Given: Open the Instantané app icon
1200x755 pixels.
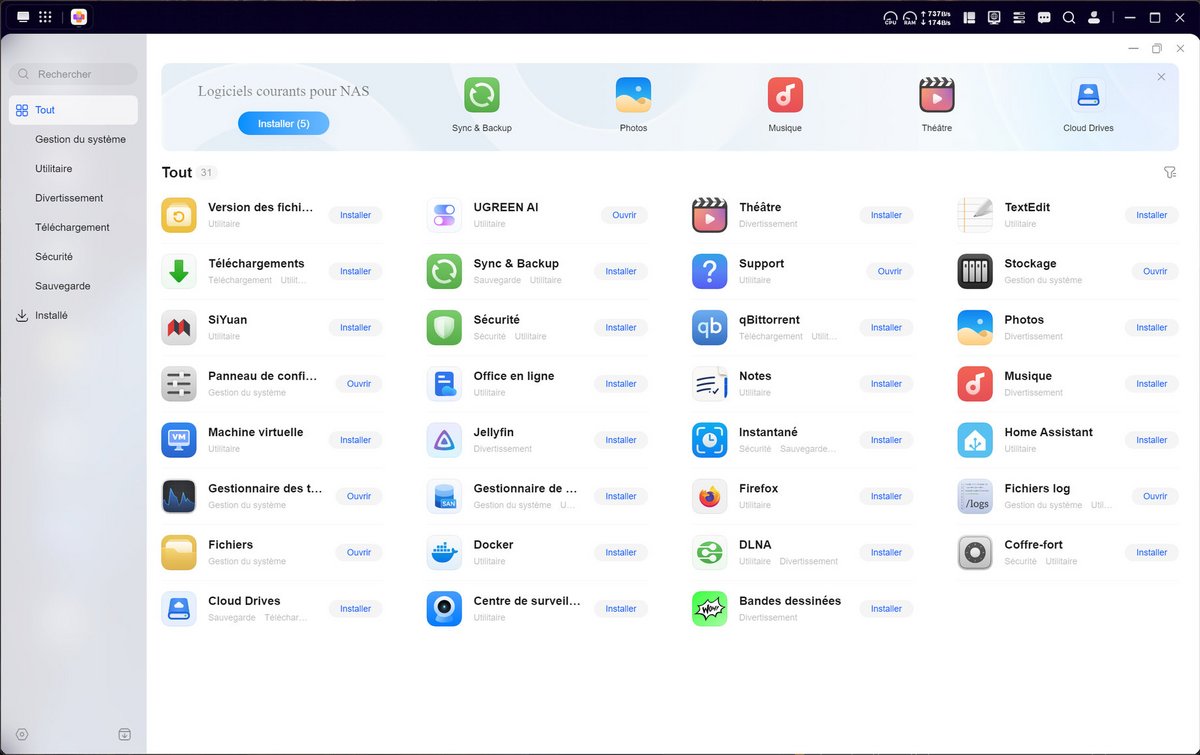Looking at the screenshot, I should (x=710, y=440).
